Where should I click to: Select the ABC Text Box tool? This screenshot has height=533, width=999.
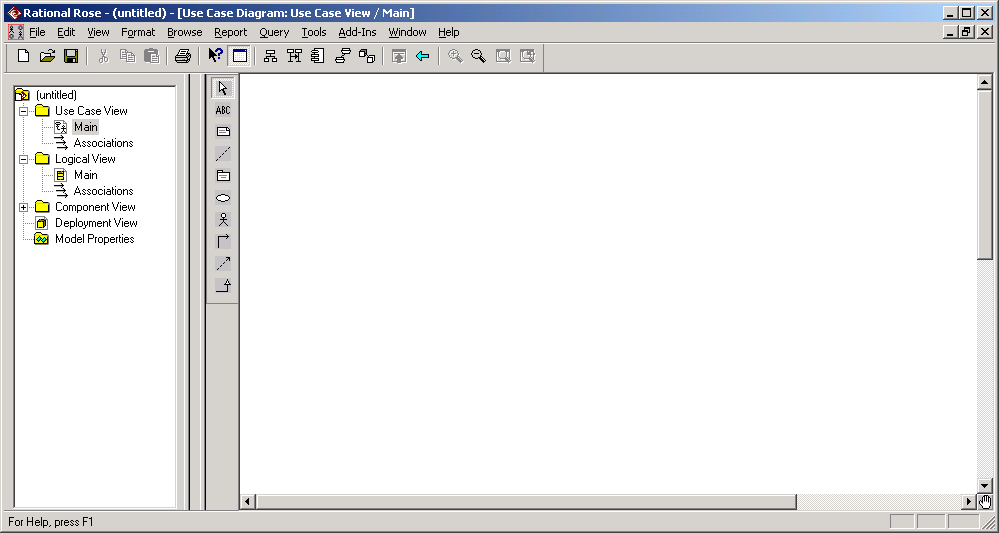point(223,110)
